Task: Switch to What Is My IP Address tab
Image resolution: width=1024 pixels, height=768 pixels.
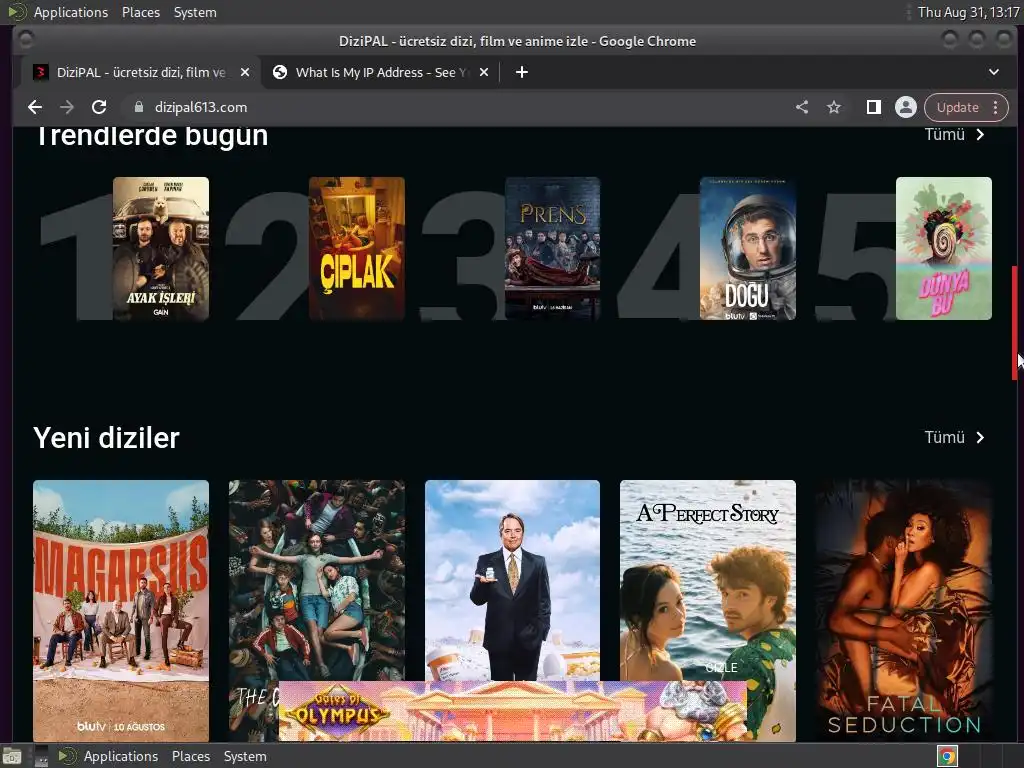Action: [381, 72]
